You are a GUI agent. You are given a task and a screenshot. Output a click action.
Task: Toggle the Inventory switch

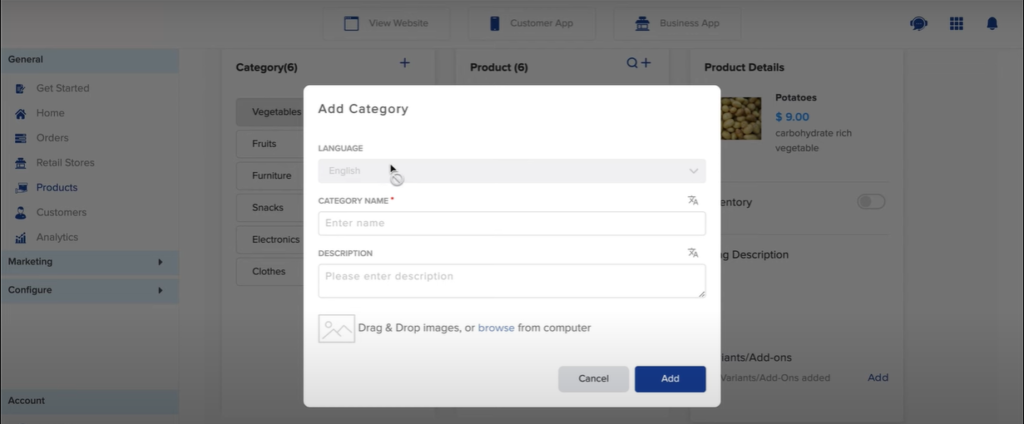[871, 202]
